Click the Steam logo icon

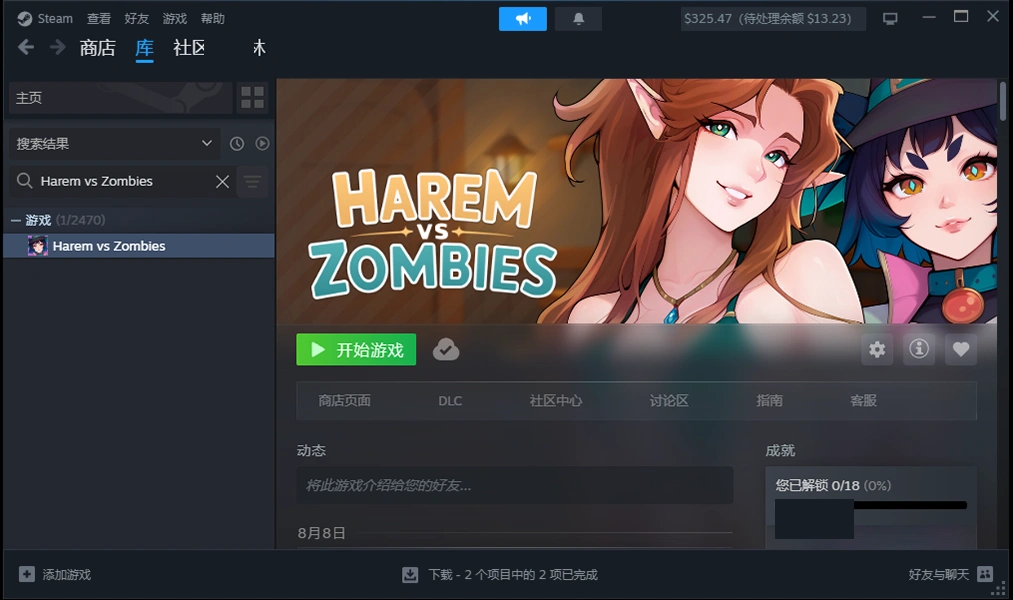point(25,19)
